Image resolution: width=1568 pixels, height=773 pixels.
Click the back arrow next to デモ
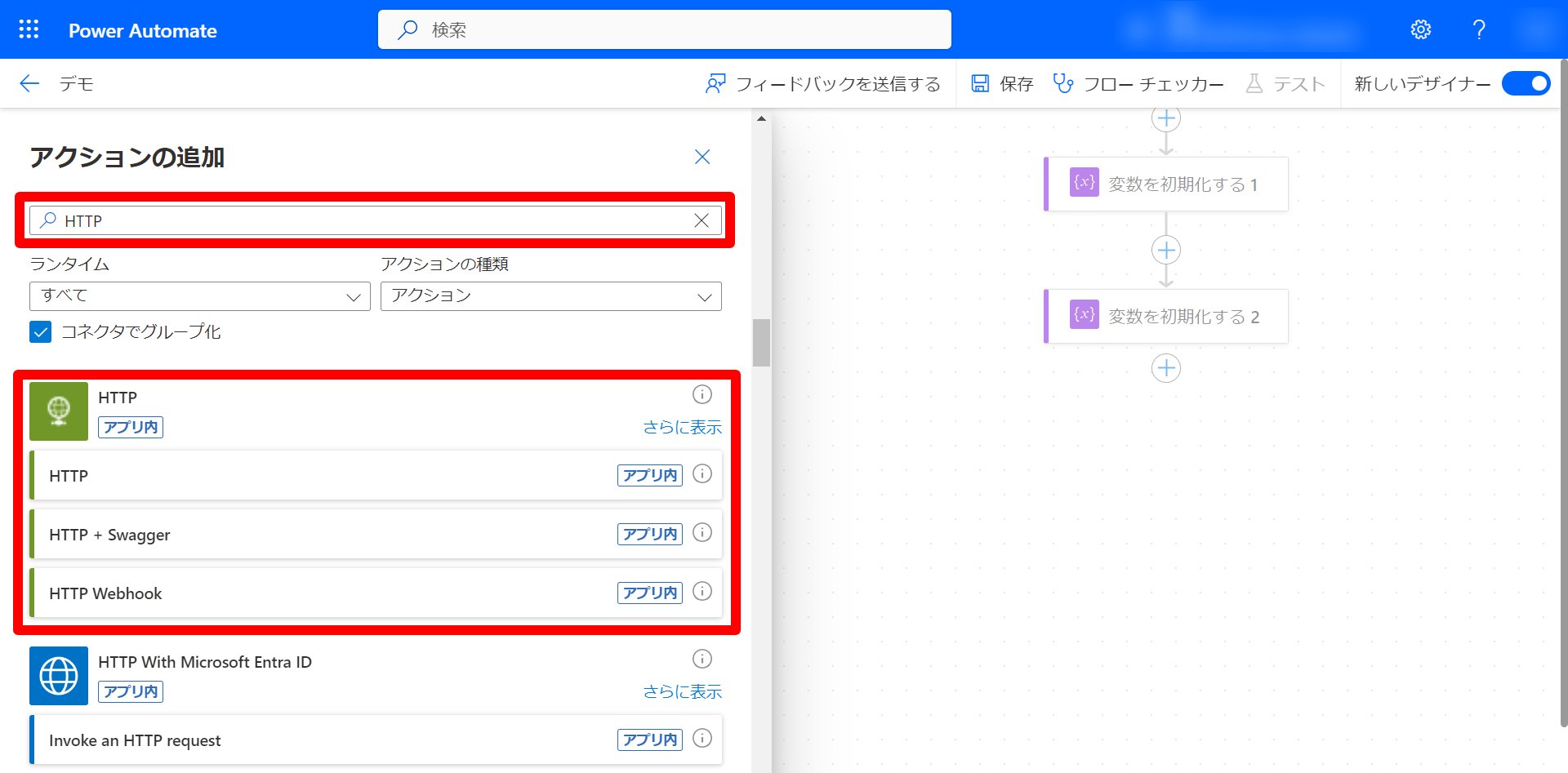[x=29, y=83]
